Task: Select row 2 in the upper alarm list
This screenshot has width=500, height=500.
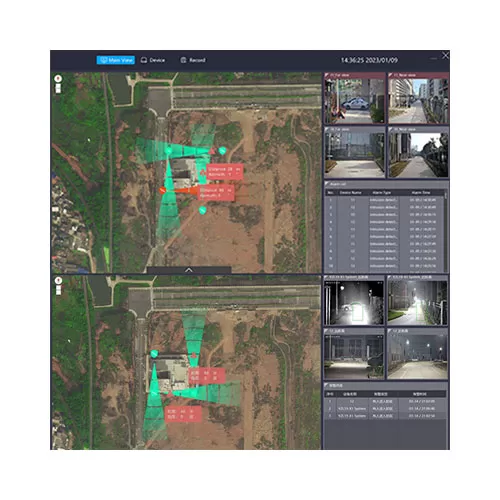Action: tap(385, 207)
